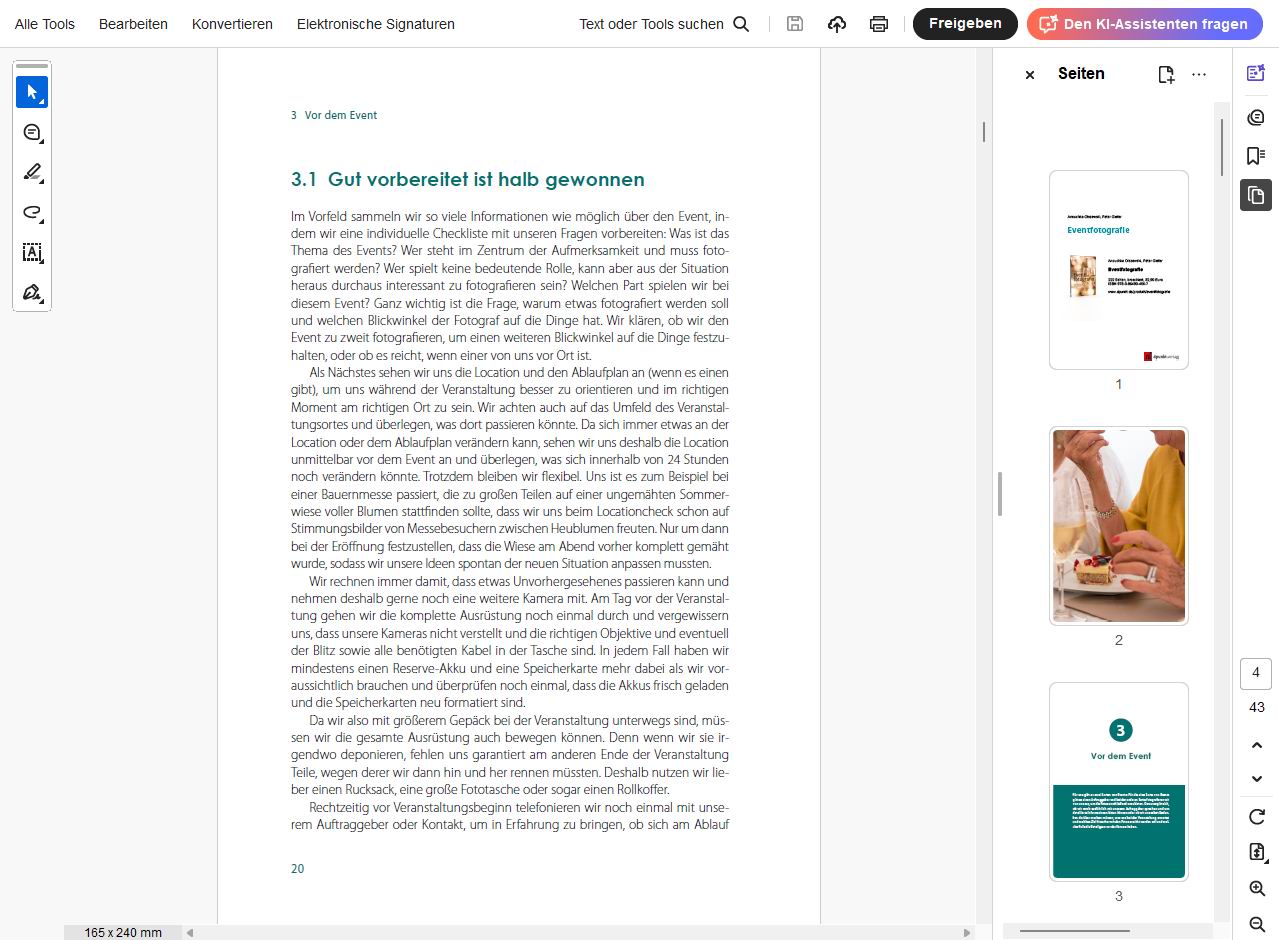
Task: Go to next page with down chevron
Action: tap(1257, 779)
